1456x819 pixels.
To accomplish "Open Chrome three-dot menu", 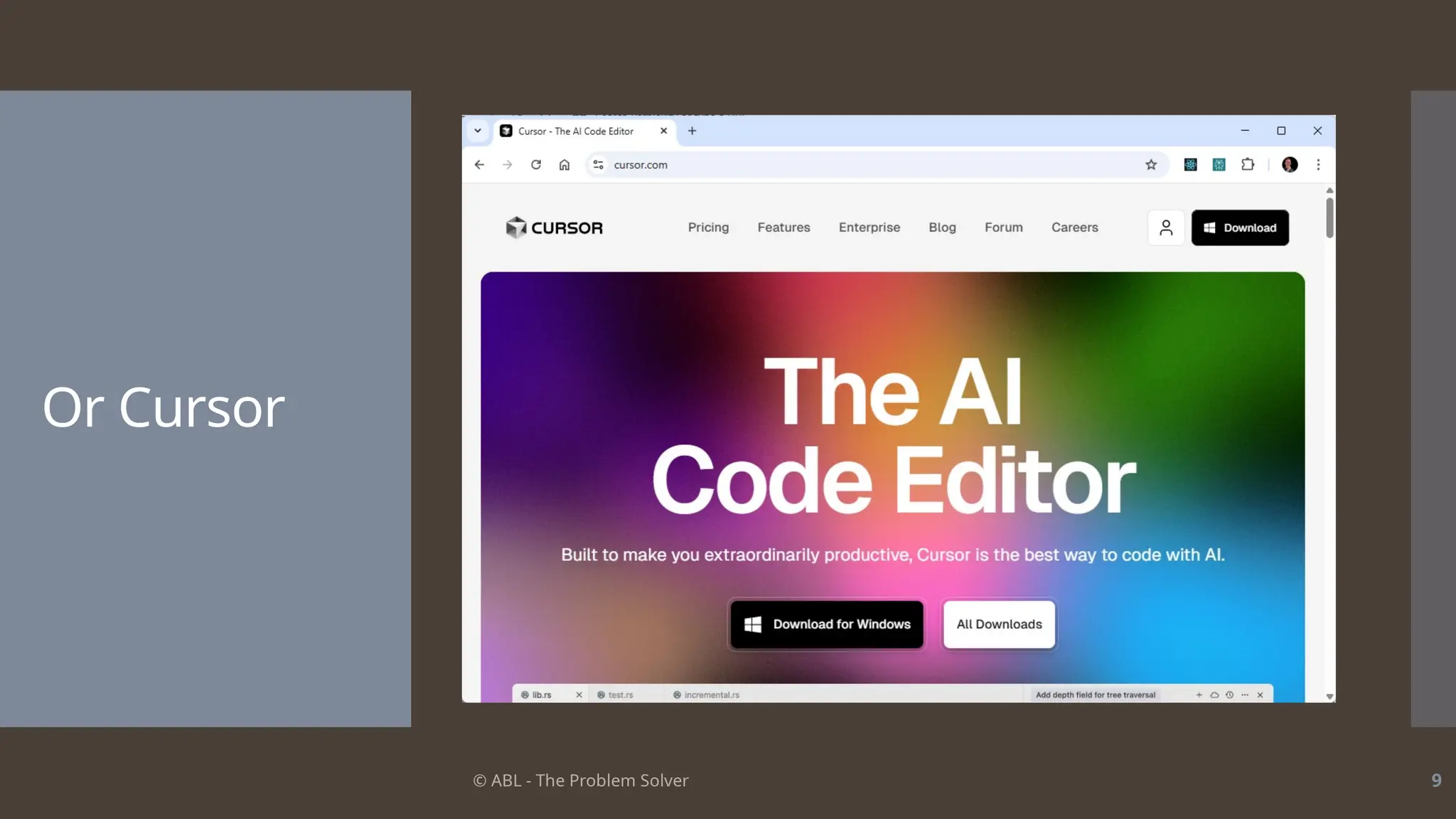I will [x=1318, y=165].
